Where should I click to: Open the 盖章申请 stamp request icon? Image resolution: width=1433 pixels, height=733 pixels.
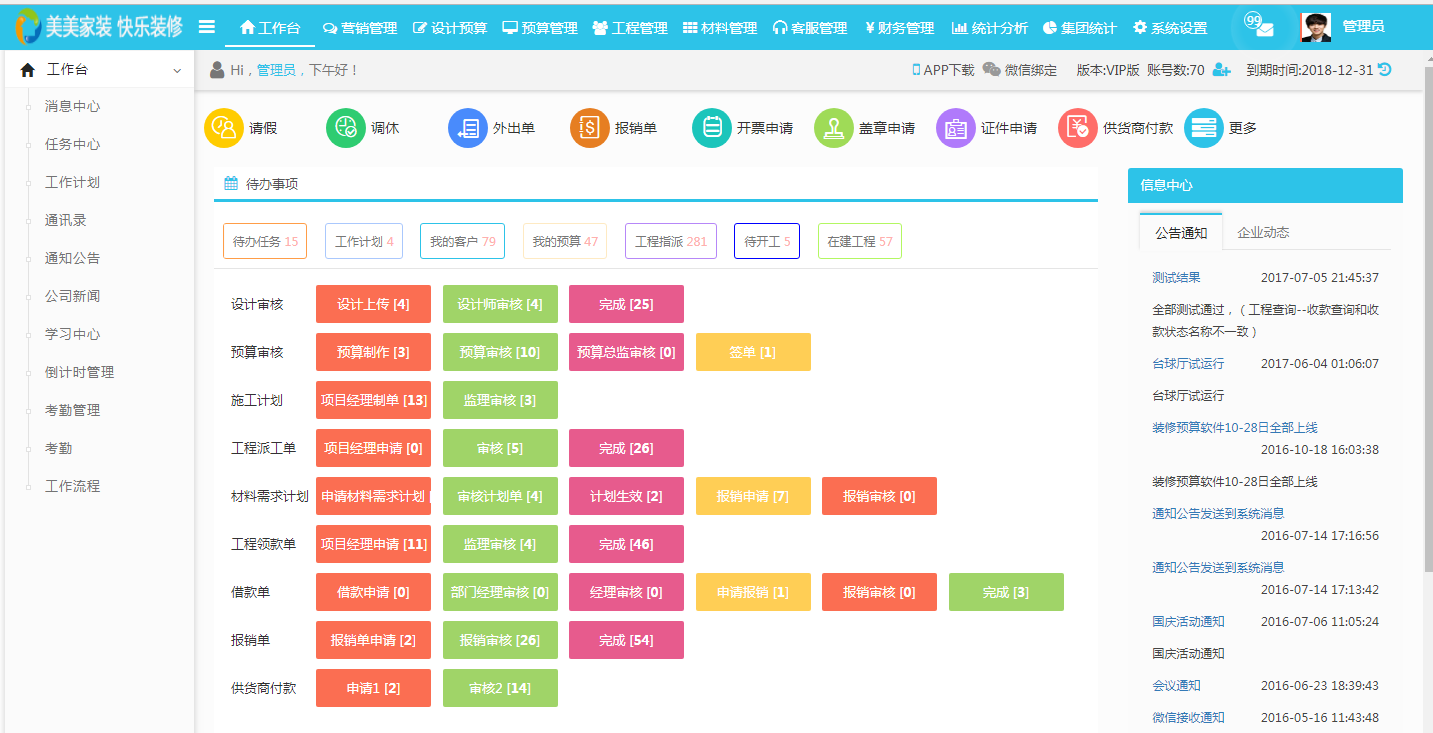(x=834, y=128)
